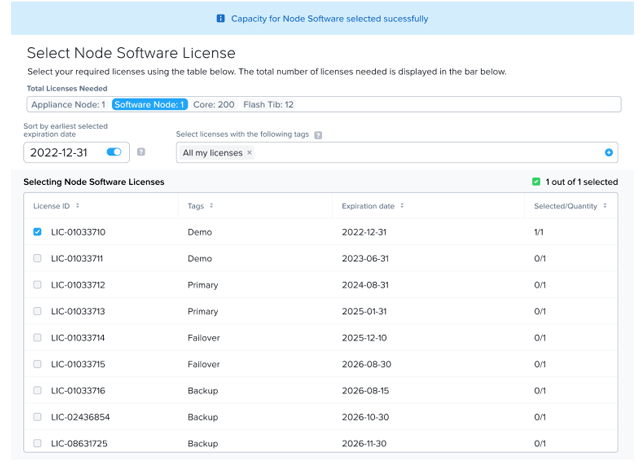The width and height of the screenshot is (644, 465).
Task: Click expiration date 2026-11-30
Action: pyautogui.click(x=364, y=444)
